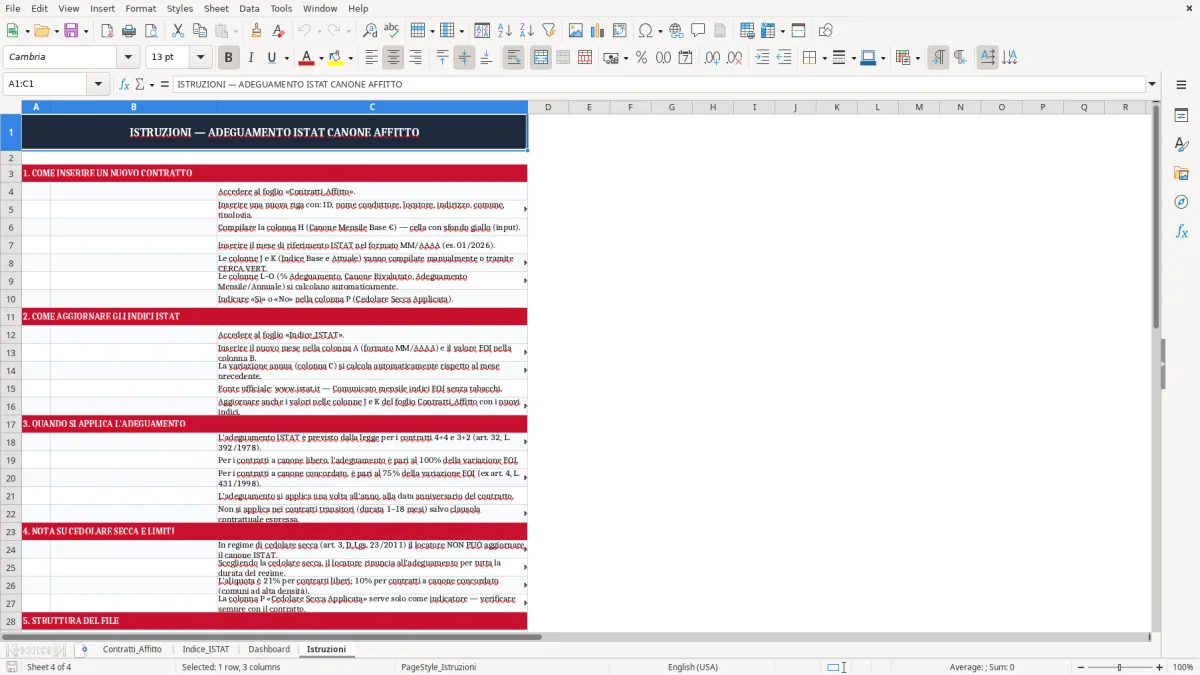Toggle Underline formatting

tap(271, 58)
